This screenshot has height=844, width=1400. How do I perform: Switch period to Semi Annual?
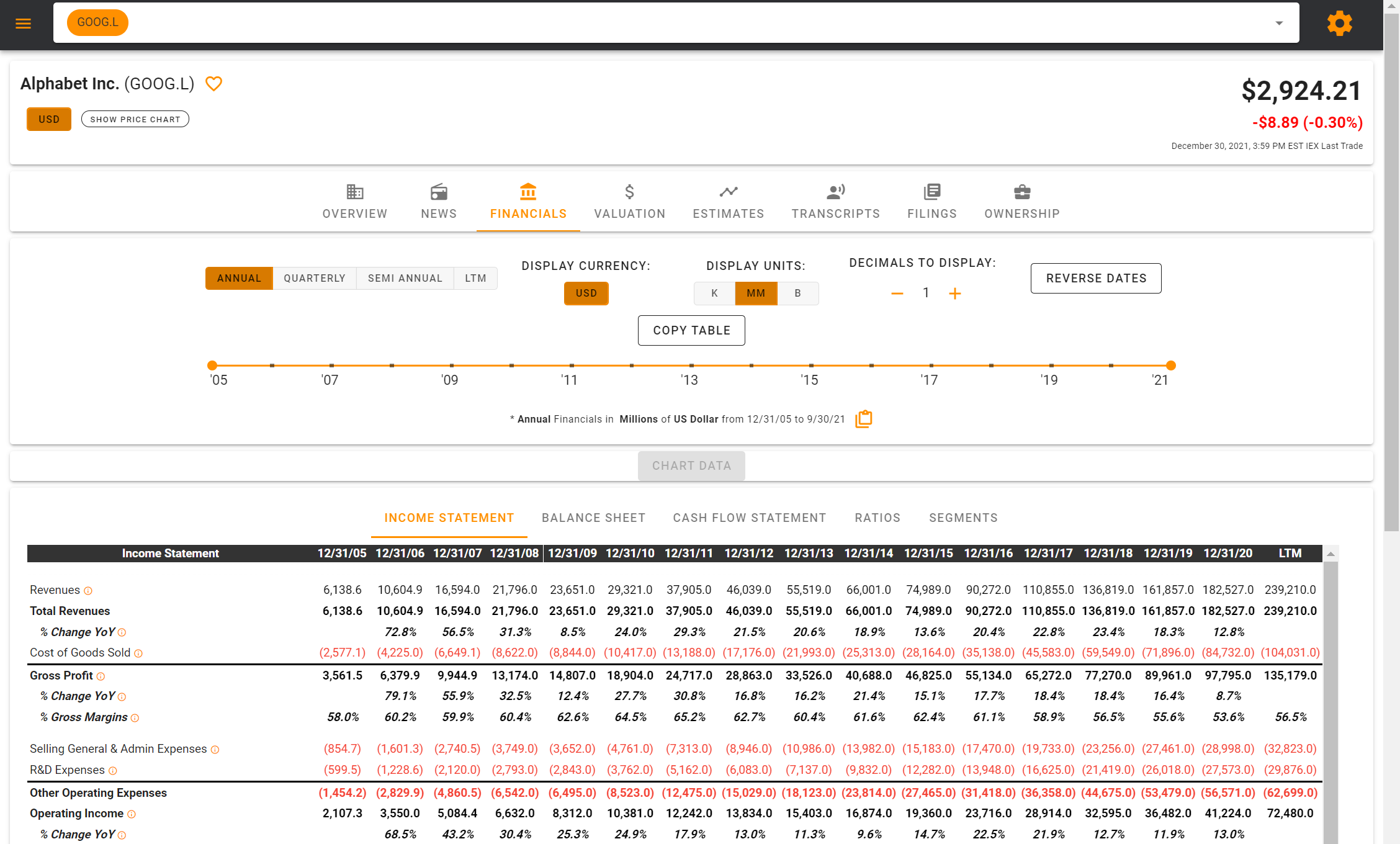405,278
